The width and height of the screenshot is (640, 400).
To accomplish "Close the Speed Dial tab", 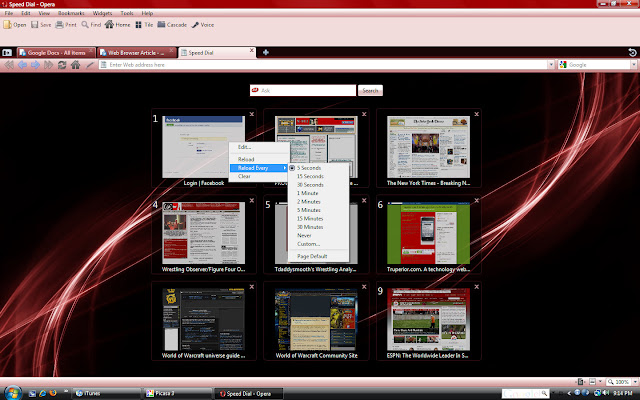I will [251, 51].
